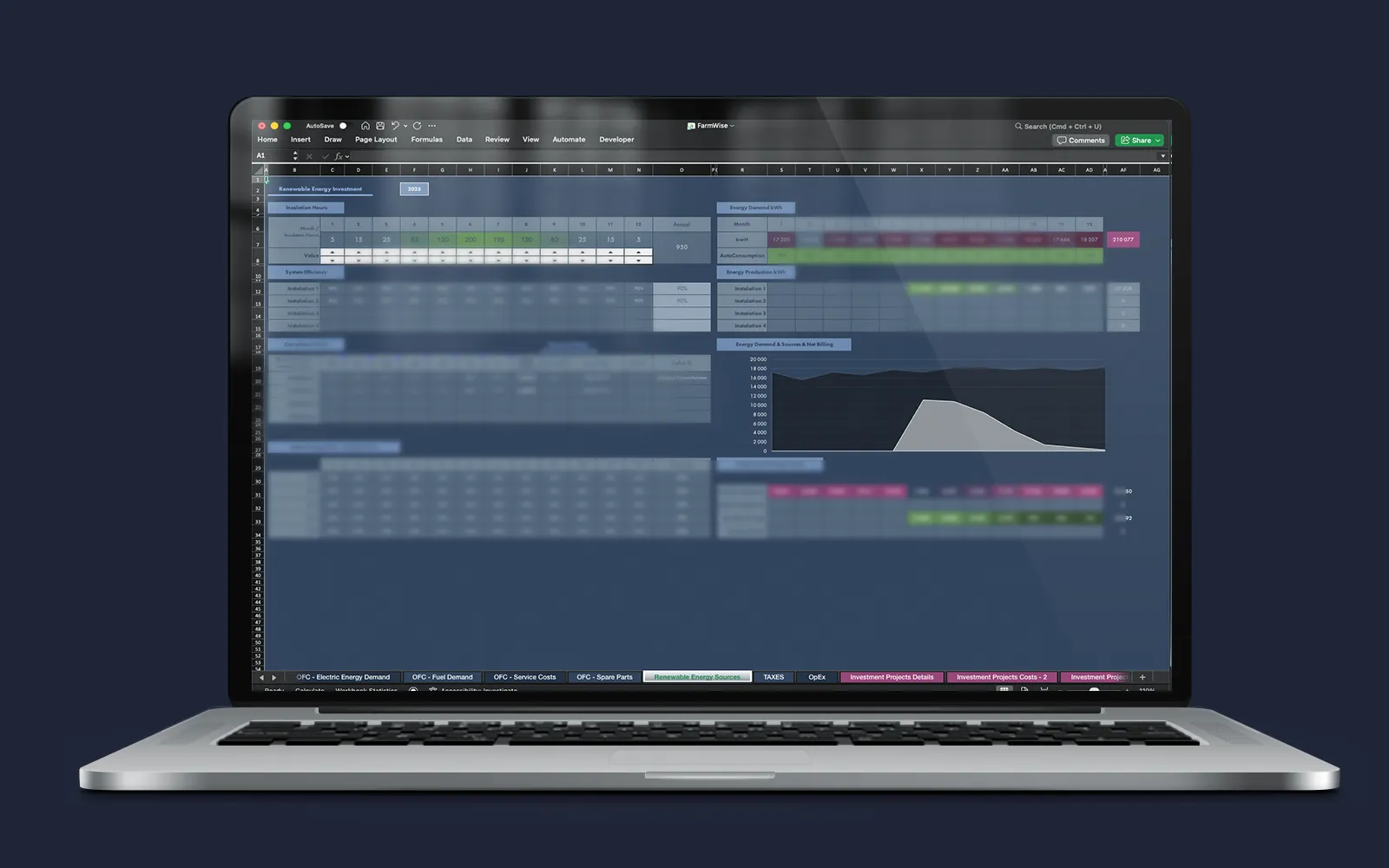
Task: Click the Home icon in title bar
Action: click(x=365, y=126)
